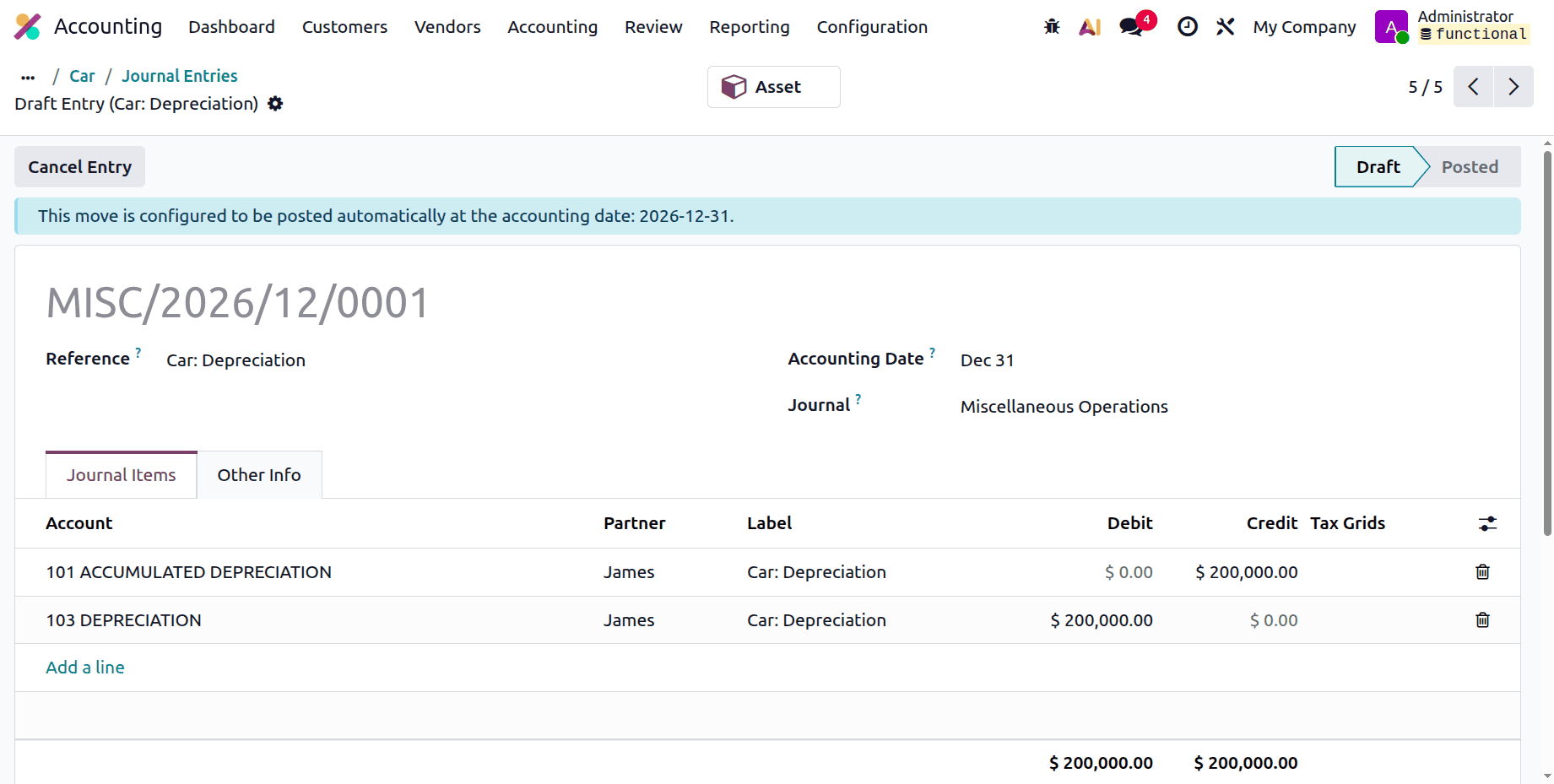Click Add a line link
Image resolution: width=1554 pixels, height=784 pixels.
coord(85,668)
